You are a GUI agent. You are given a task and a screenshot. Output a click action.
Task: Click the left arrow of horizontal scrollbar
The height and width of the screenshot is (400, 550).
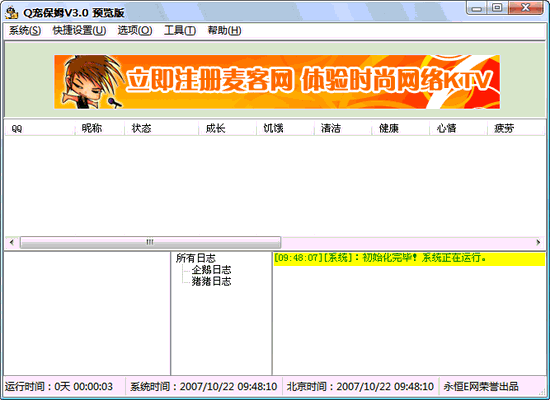pos(12,242)
